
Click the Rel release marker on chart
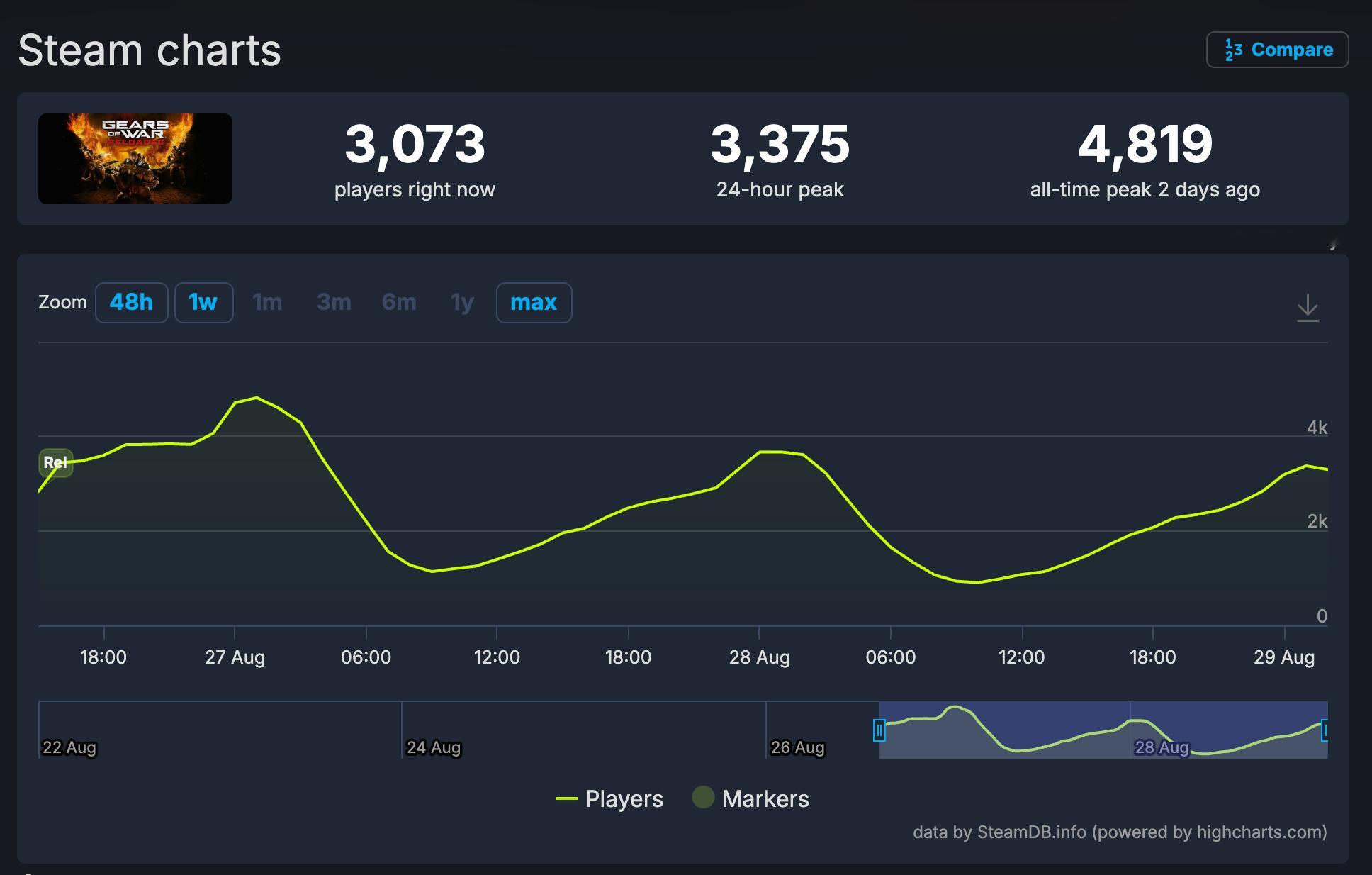coord(55,463)
